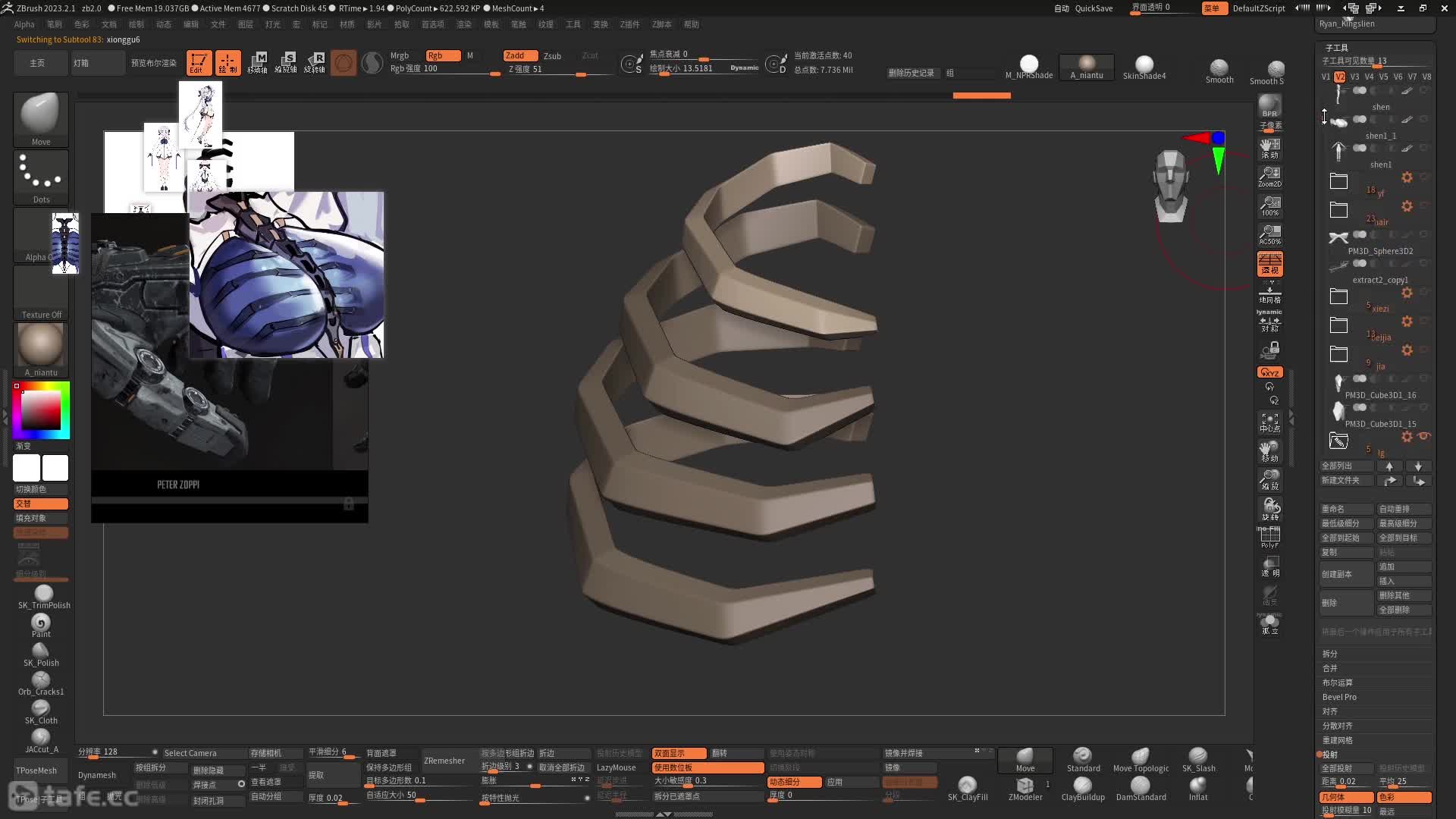1456x819 pixels.
Task: Toggle double-sided display (双面显示)
Action: pyautogui.click(x=679, y=753)
